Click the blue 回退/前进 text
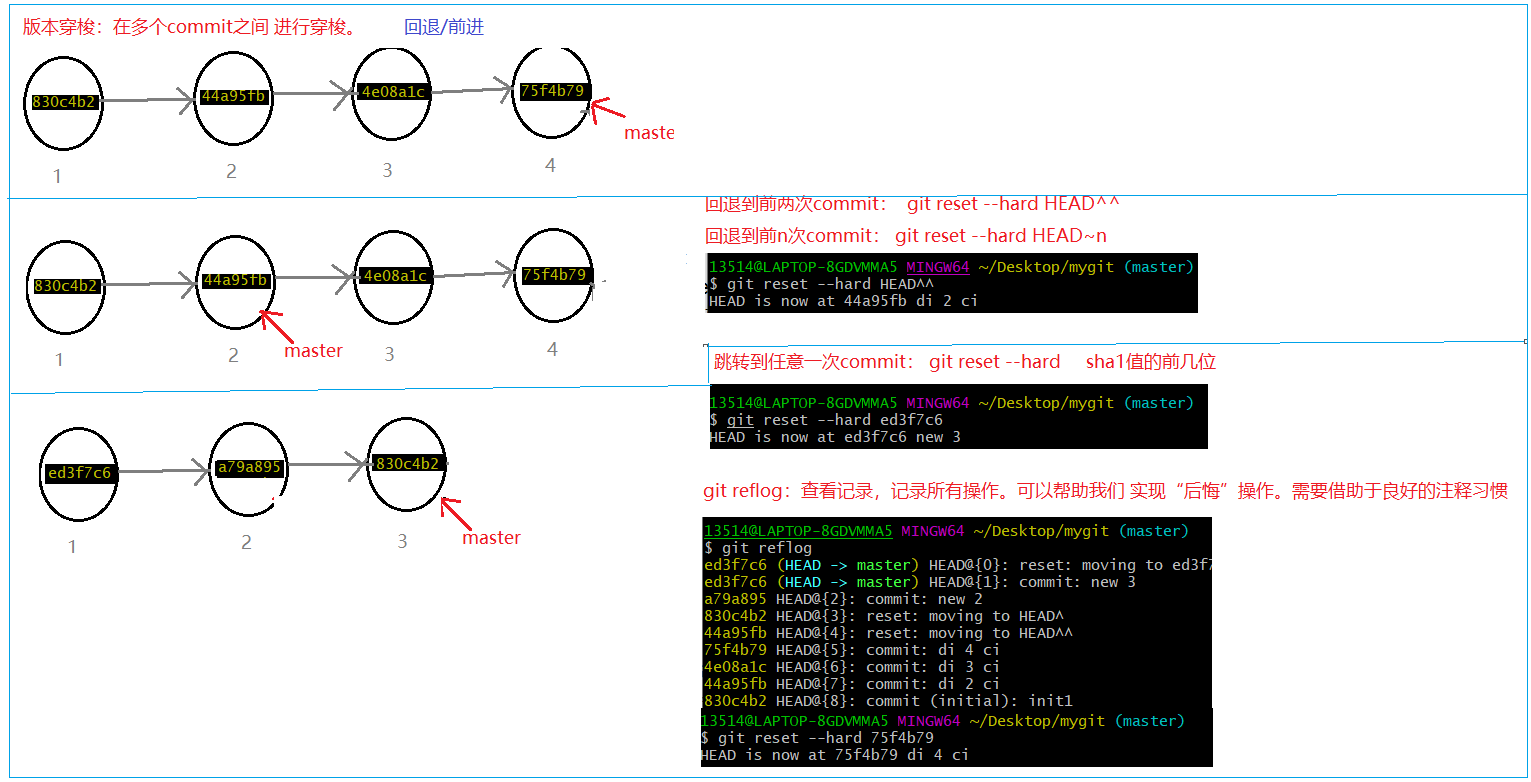 point(444,27)
